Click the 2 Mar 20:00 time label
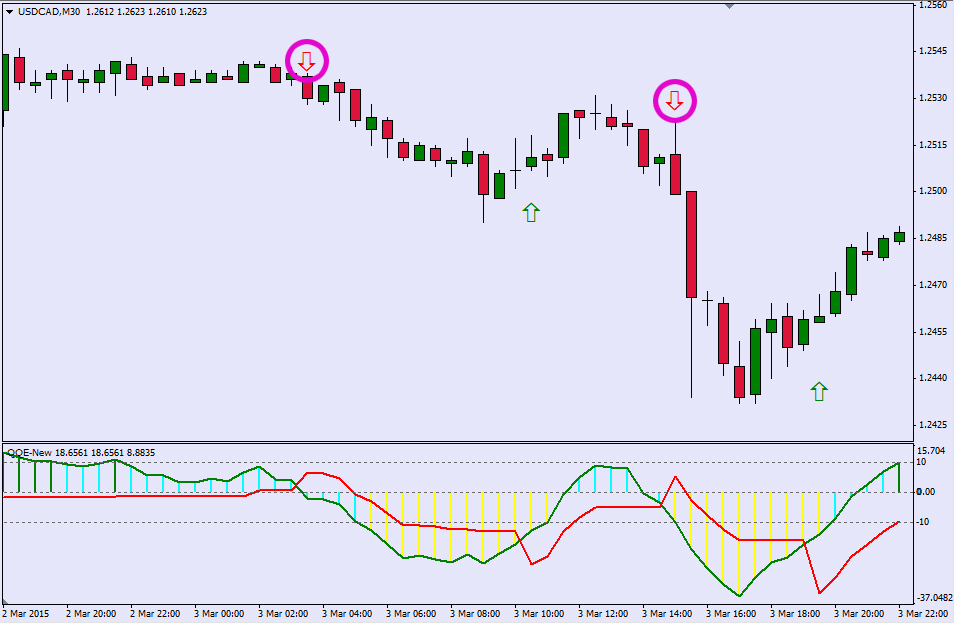This screenshot has height=623, width=954. (x=91, y=613)
